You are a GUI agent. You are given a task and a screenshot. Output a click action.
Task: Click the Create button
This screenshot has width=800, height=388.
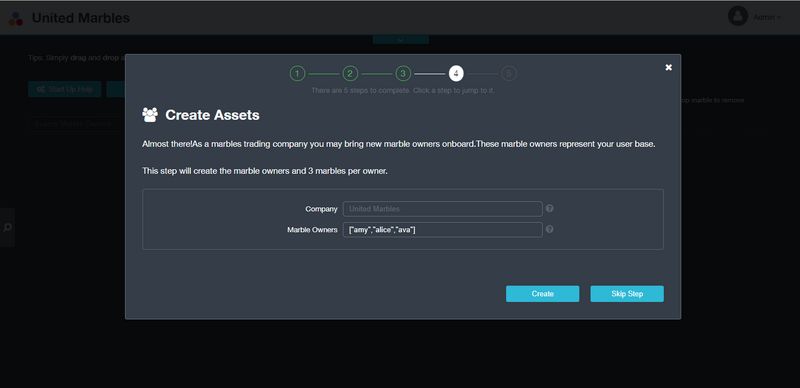click(542, 294)
